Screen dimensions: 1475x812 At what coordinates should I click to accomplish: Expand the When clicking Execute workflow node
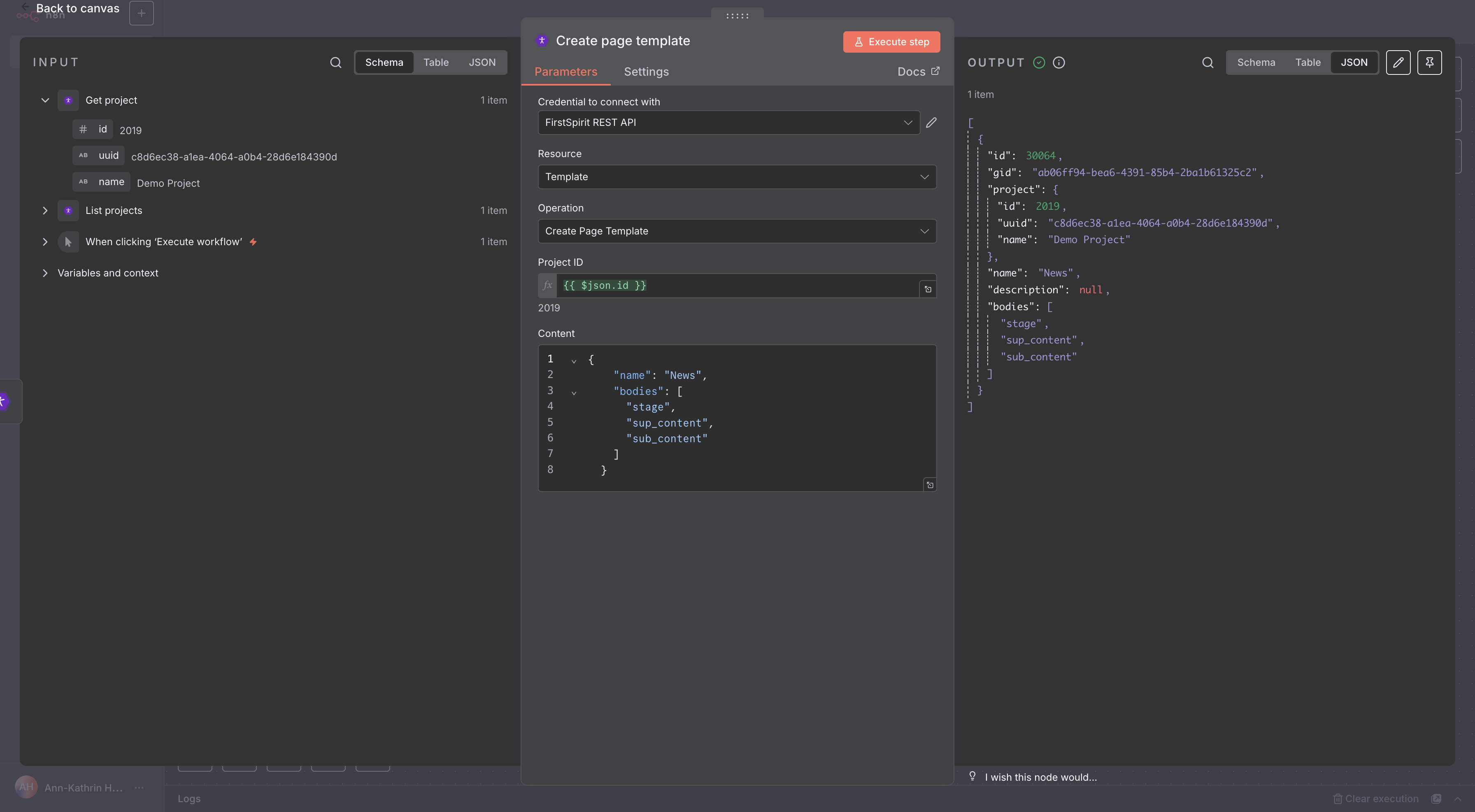point(45,241)
